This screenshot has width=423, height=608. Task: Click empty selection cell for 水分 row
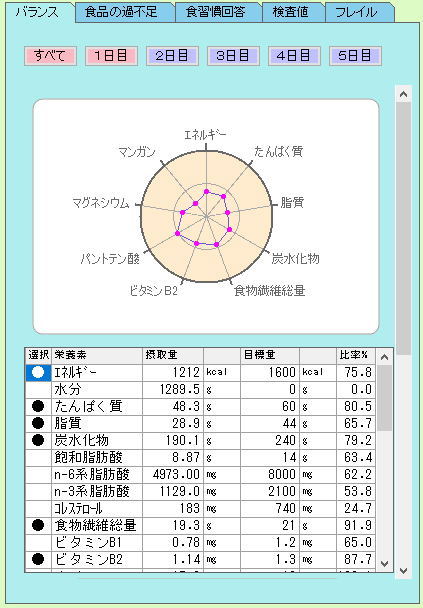[38, 389]
